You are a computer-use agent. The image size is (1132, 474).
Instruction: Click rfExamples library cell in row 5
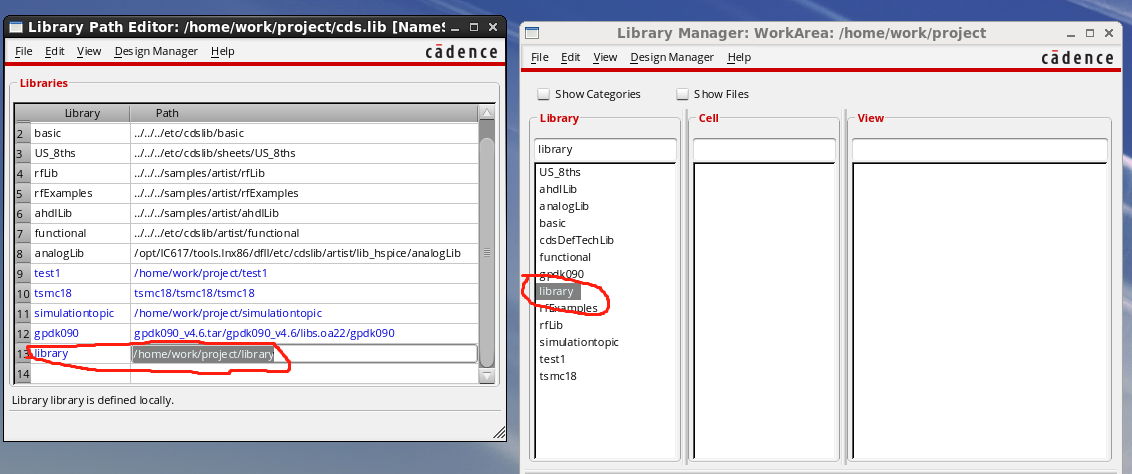[79, 193]
